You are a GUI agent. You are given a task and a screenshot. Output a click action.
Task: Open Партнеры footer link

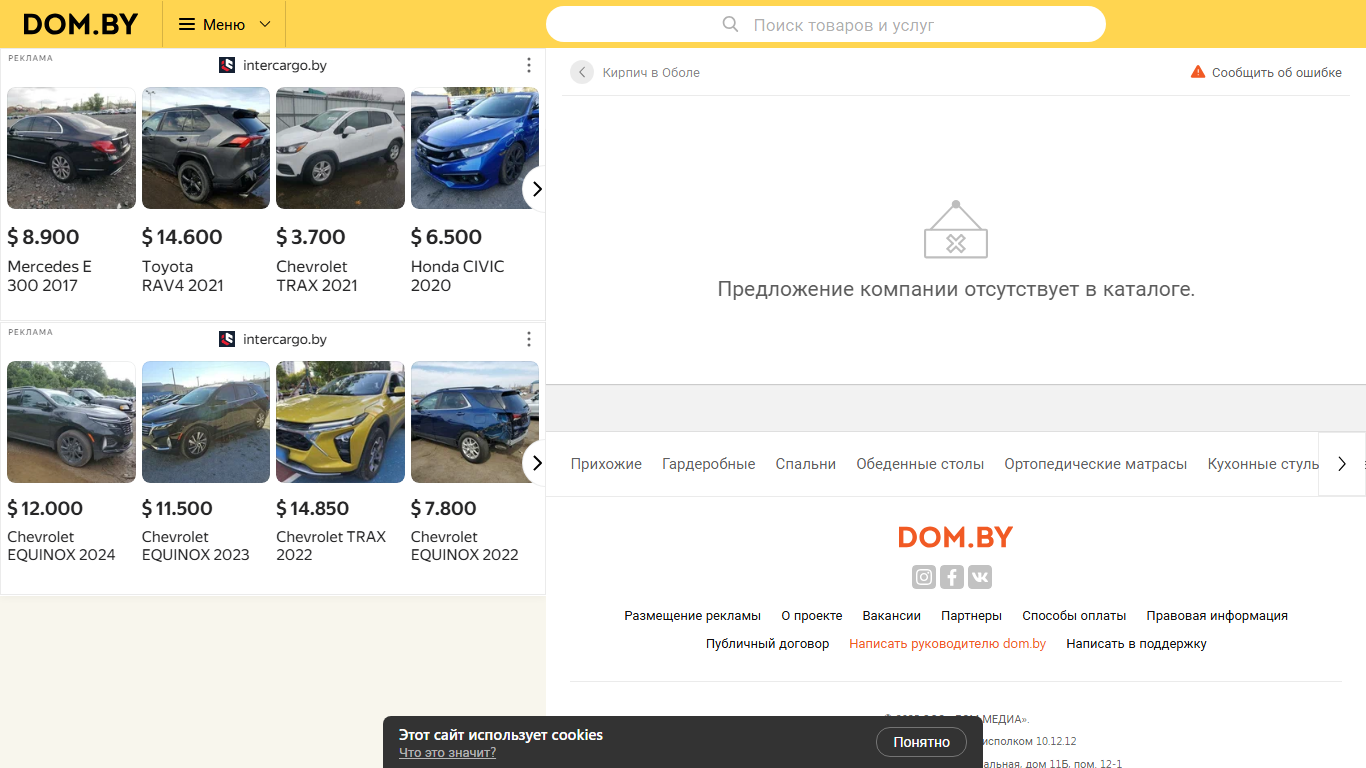(x=972, y=616)
